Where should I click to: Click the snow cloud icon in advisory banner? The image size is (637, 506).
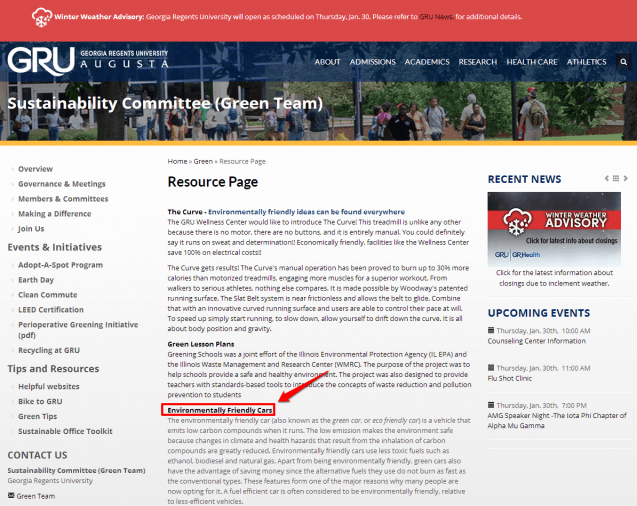[x=42, y=17]
